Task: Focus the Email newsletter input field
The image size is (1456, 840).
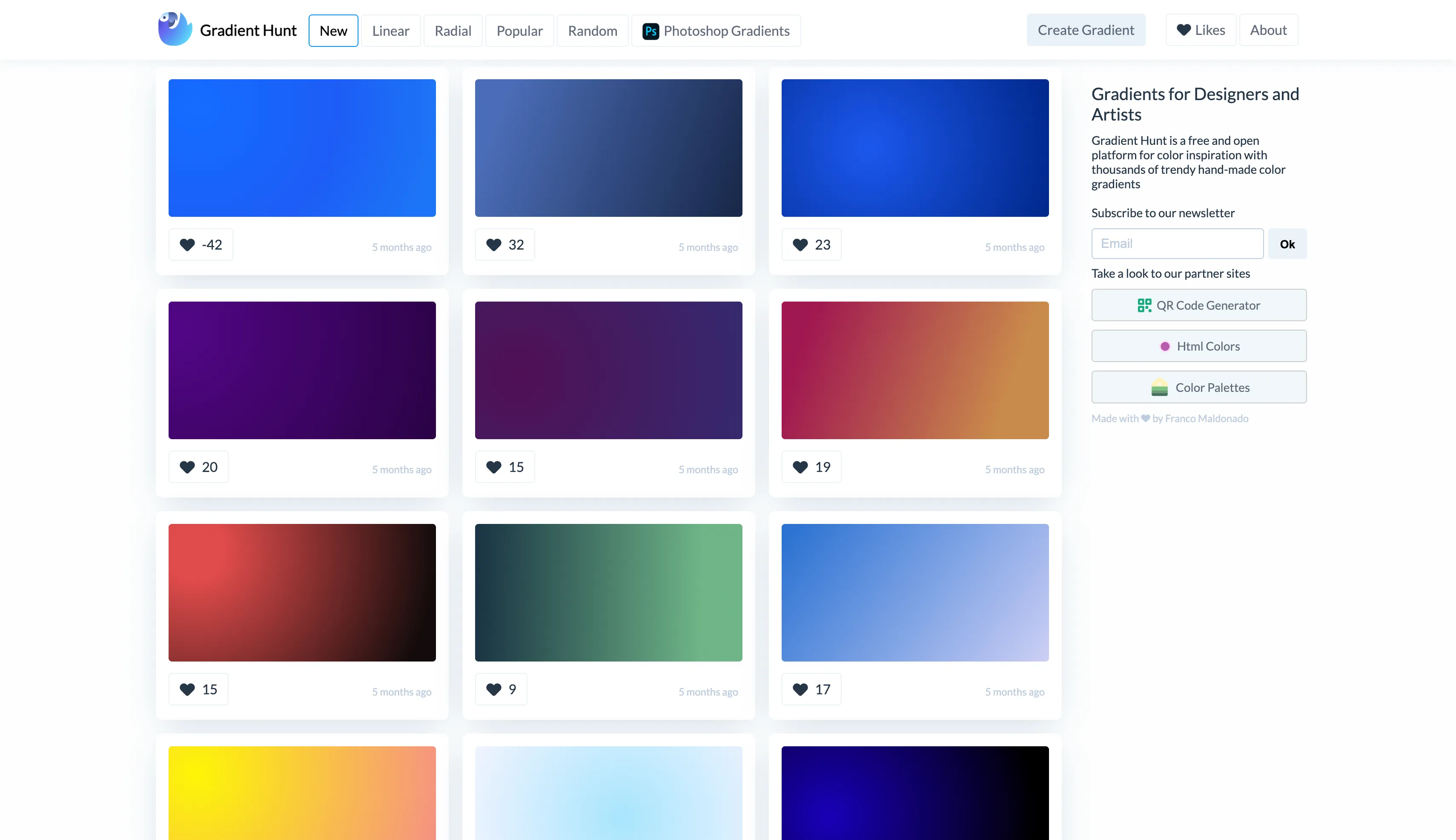Action: 1177,244
